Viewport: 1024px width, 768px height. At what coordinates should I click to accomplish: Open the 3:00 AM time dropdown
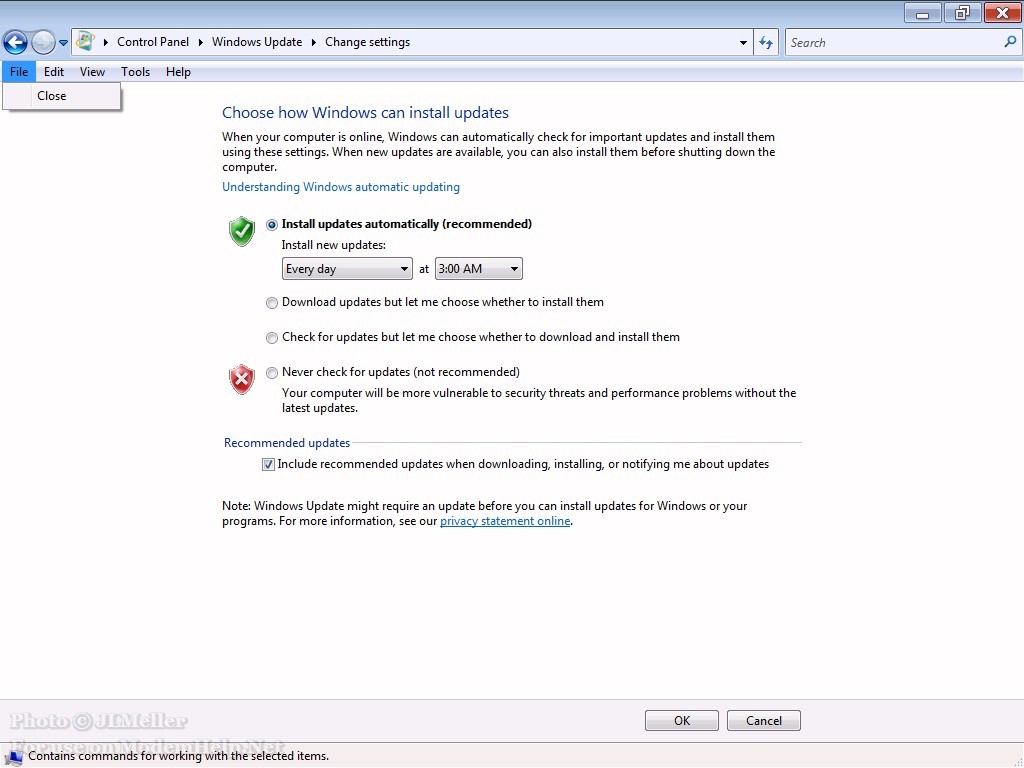pos(479,269)
